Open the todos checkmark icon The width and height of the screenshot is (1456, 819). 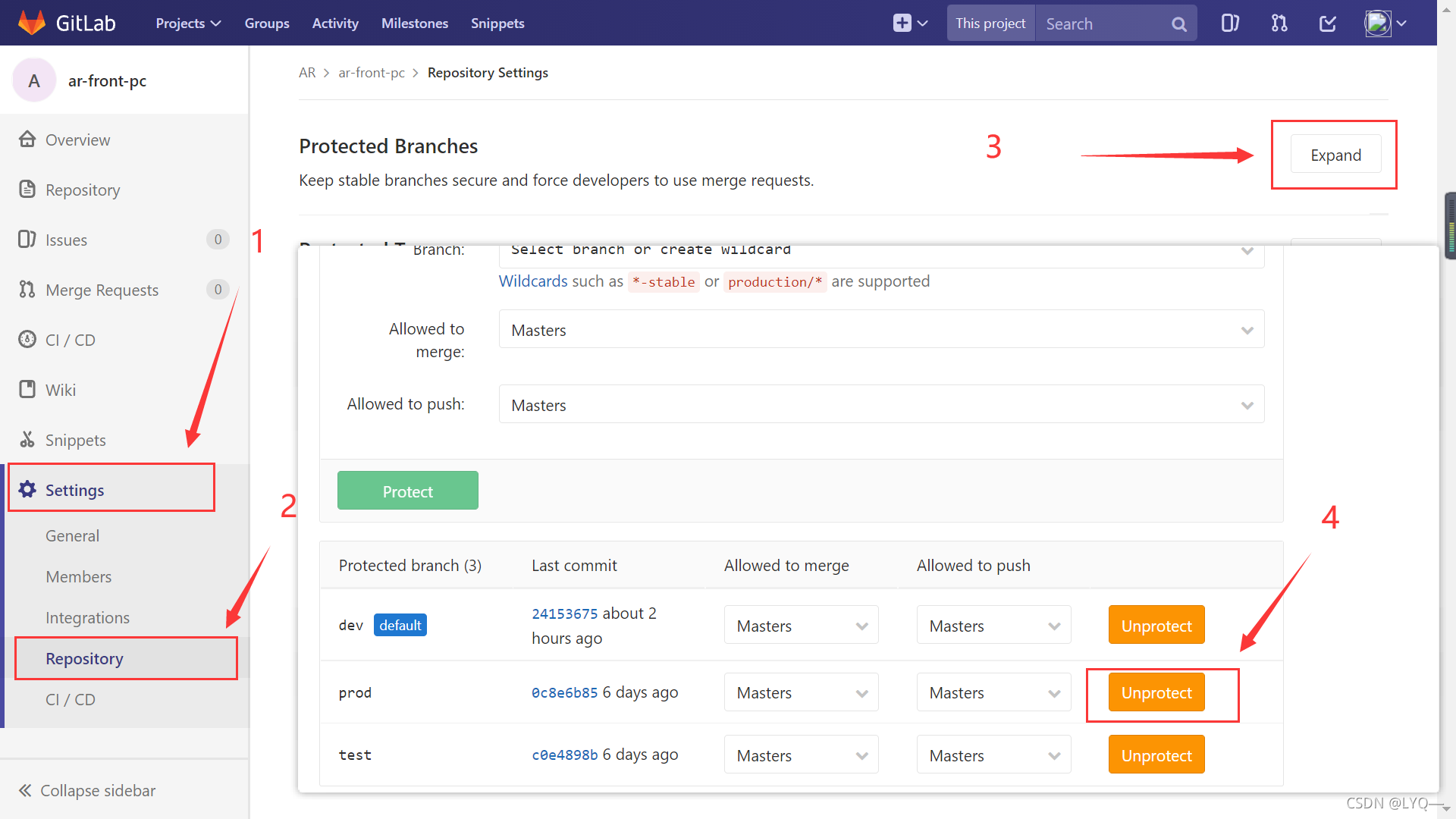click(x=1328, y=23)
